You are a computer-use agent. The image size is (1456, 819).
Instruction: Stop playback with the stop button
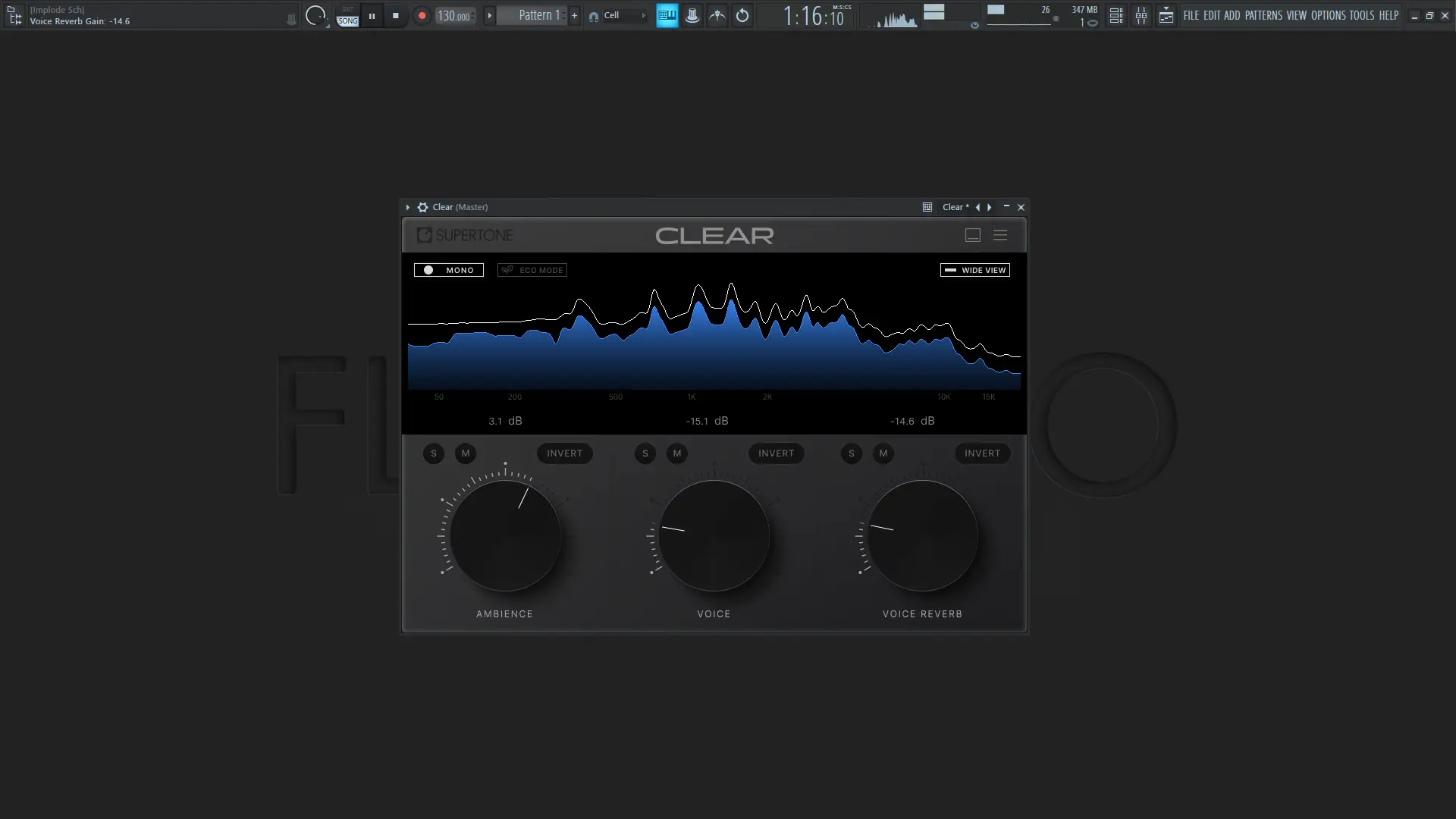point(395,15)
